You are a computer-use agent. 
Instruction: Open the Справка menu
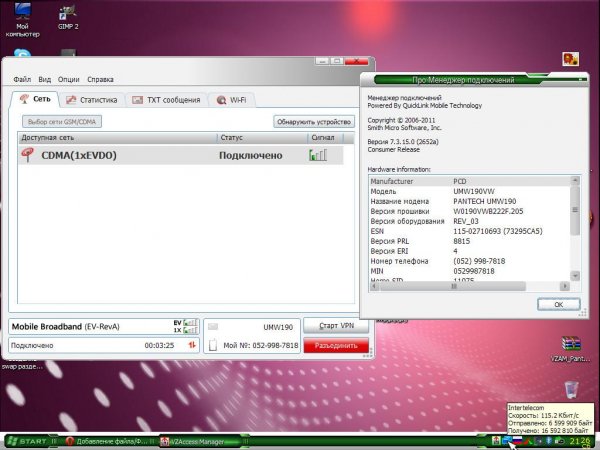[x=100, y=80]
